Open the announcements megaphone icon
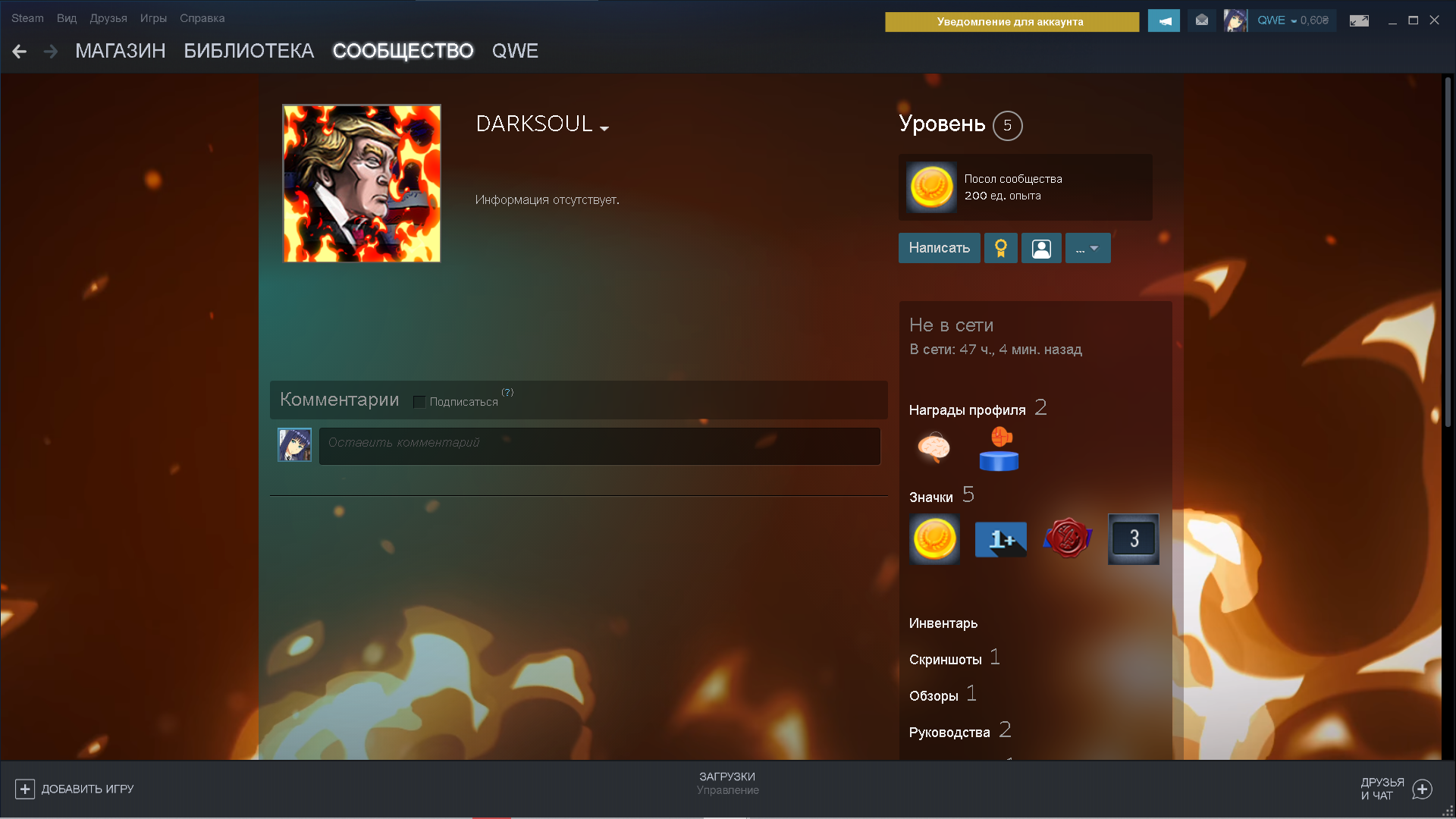This screenshot has height=819, width=1456. (x=1163, y=21)
